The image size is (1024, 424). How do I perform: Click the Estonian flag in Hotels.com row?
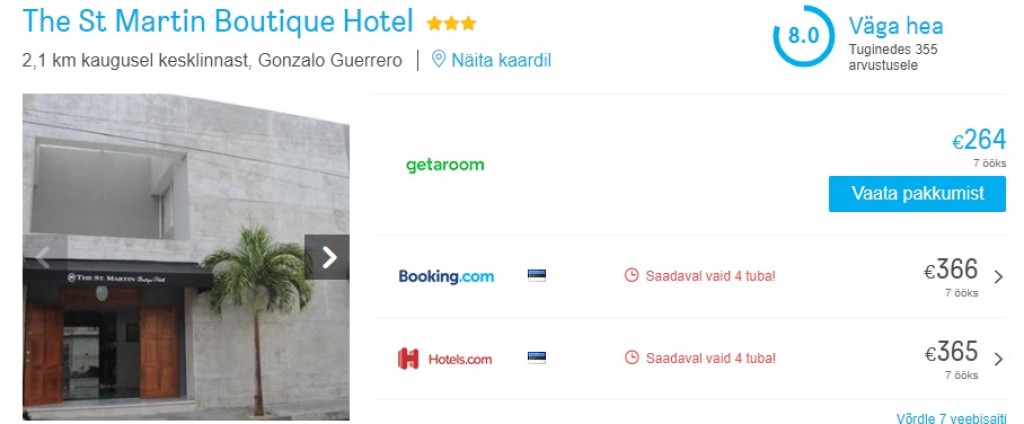536,358
